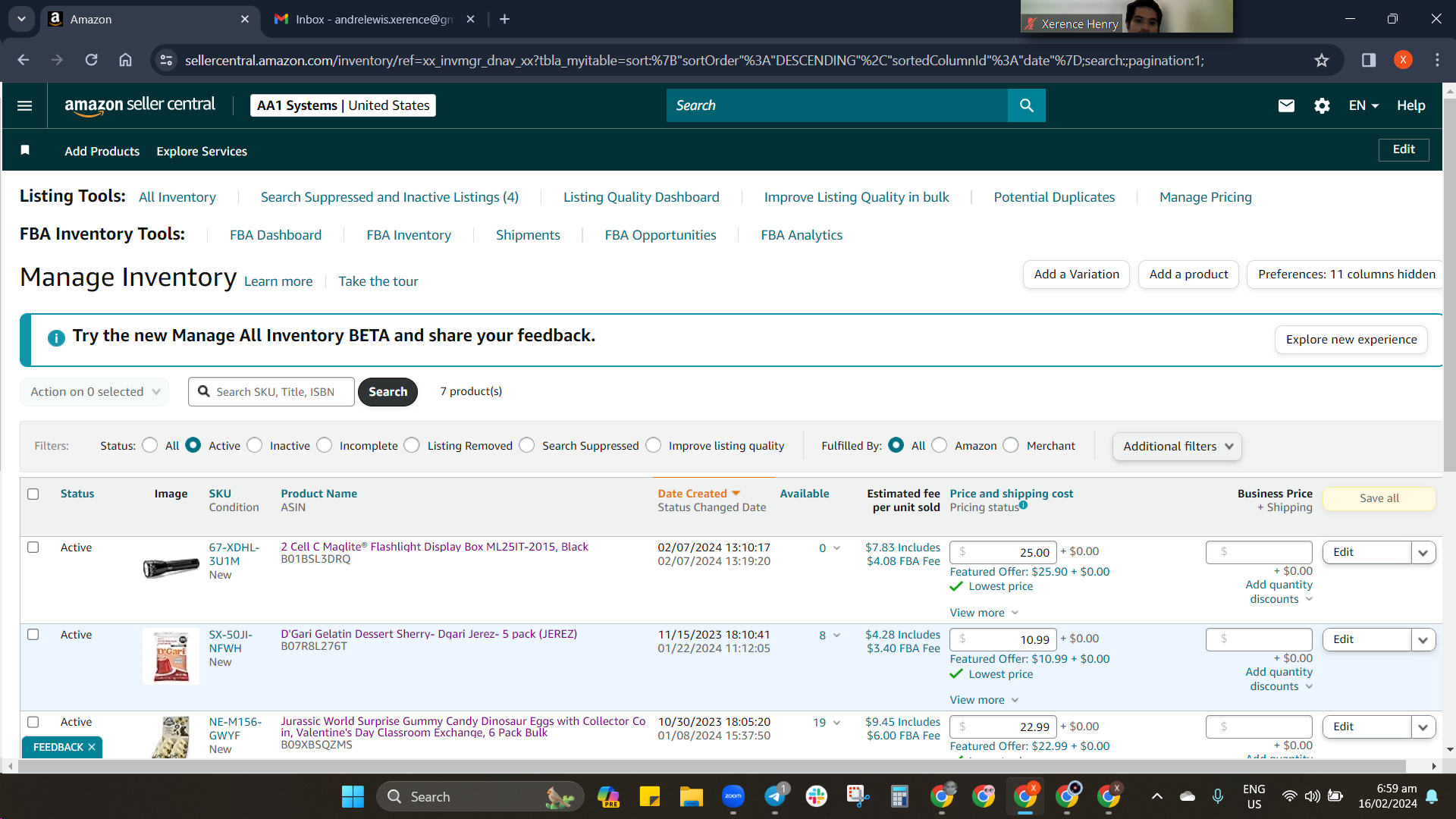Click the Add a product button
1456x819 pixels.
pyautogui.click(x=1189, y=275)
